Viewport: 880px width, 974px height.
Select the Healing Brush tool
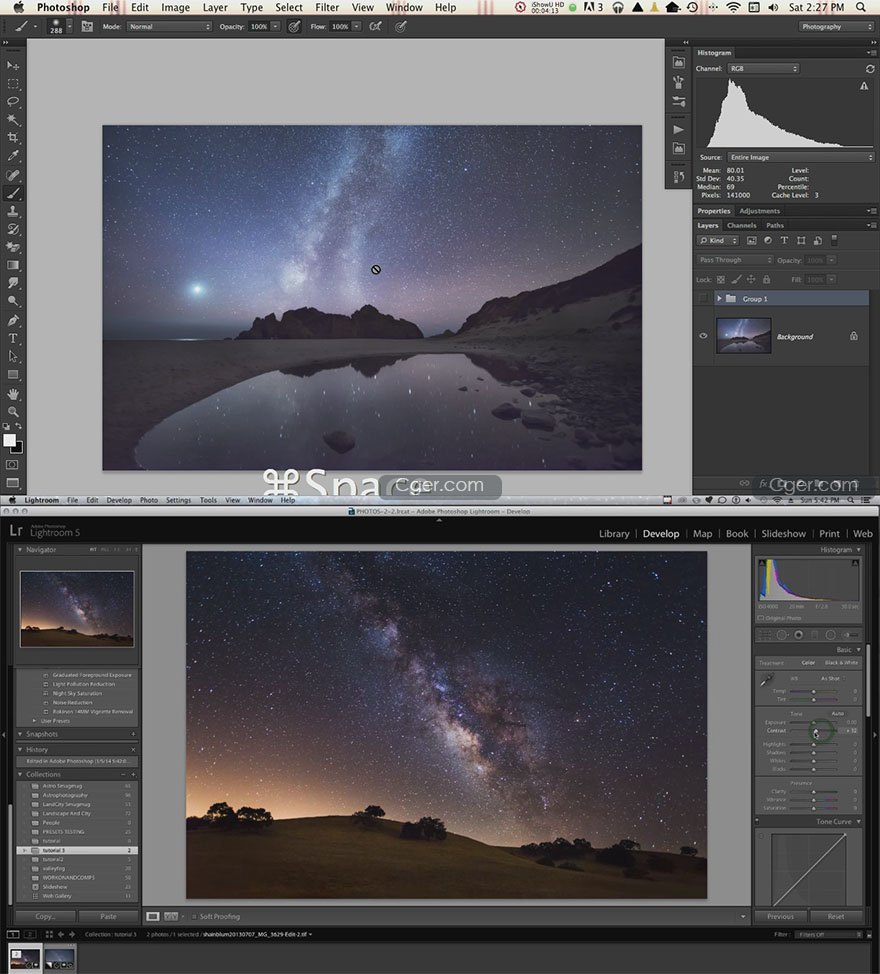point(12,175)
